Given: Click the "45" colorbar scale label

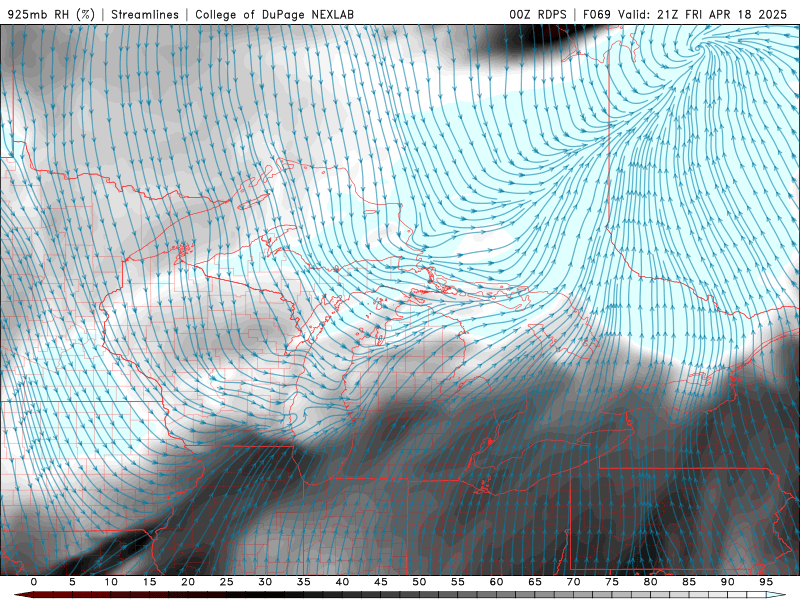Looking at the screenshot, I should [381, 582].
